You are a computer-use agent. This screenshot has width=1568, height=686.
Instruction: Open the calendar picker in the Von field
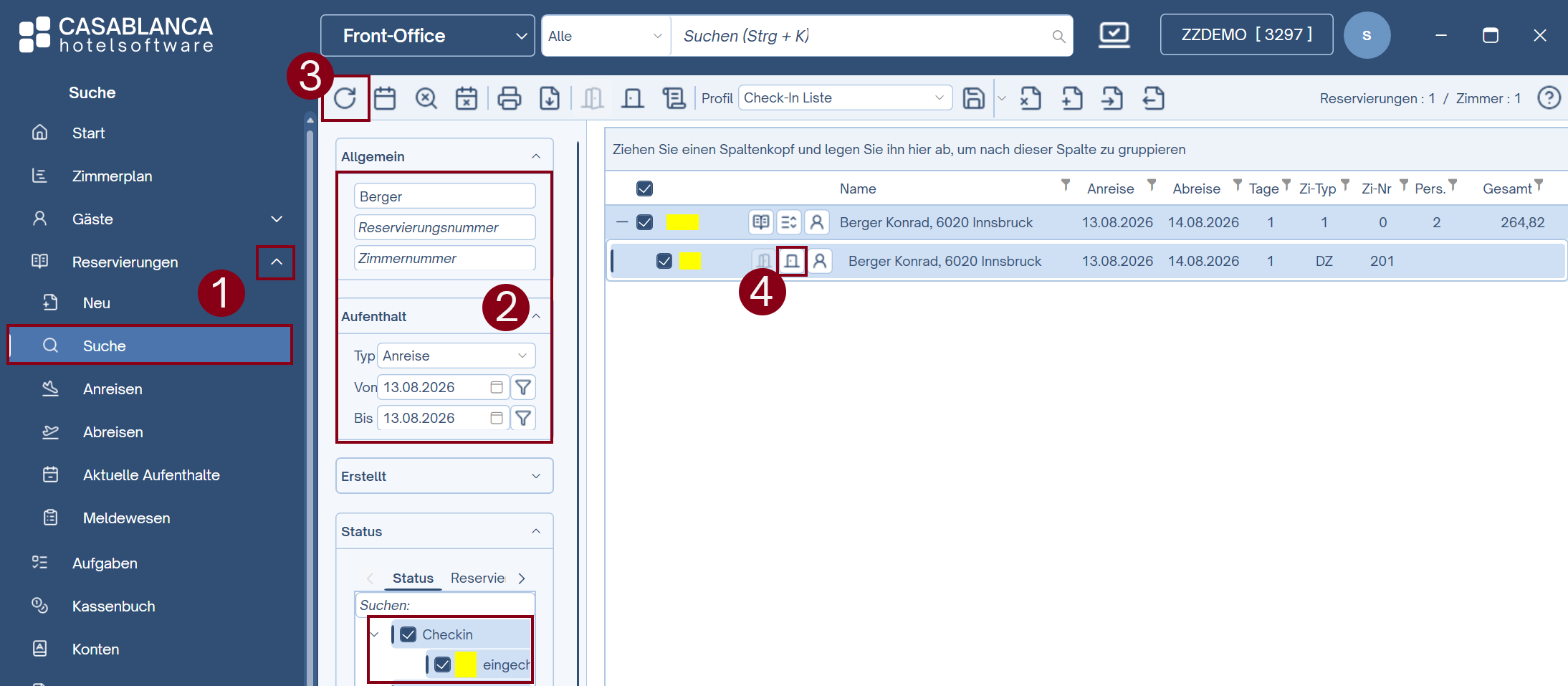pos(497,387)
